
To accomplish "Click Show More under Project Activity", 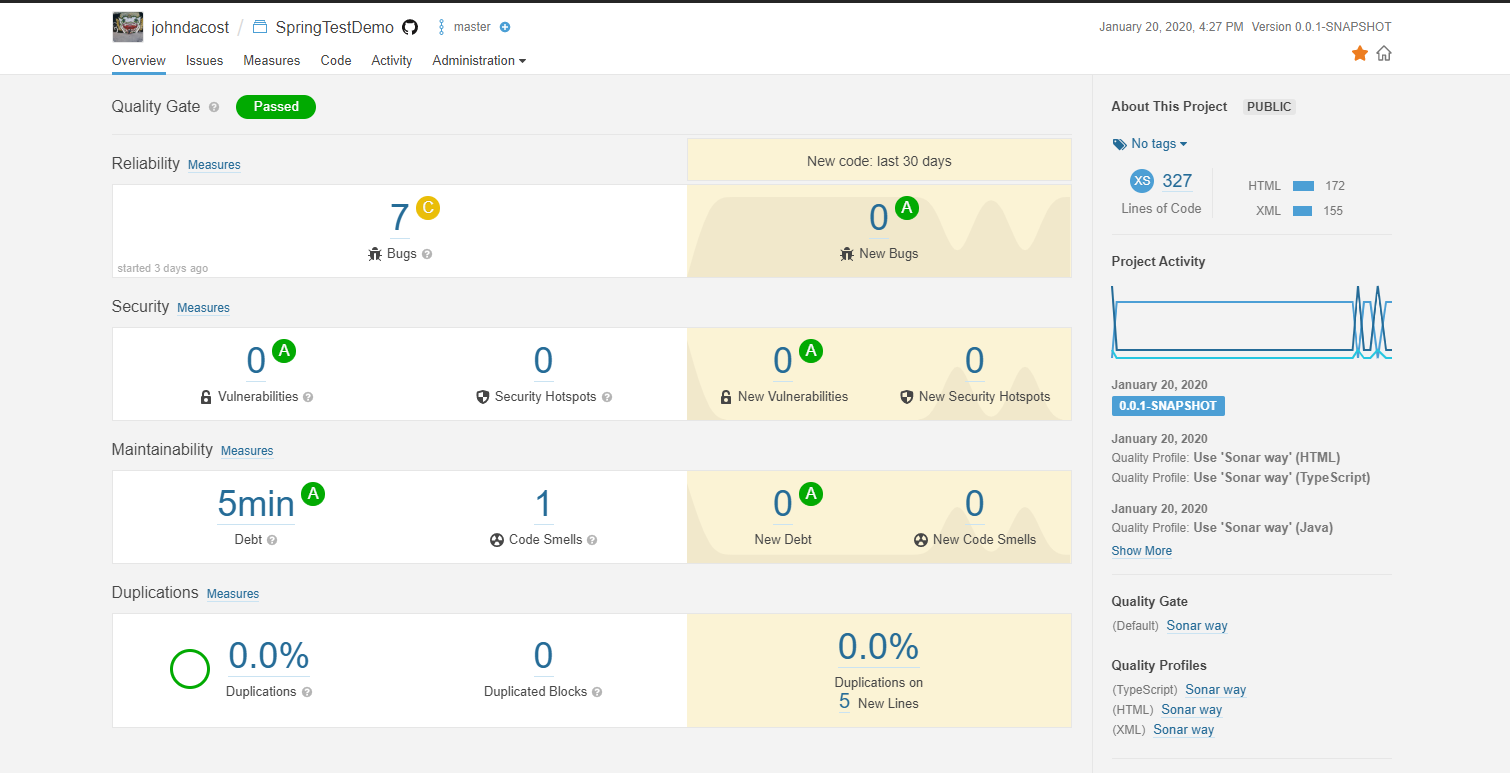I will click(x=1142, y=551).
